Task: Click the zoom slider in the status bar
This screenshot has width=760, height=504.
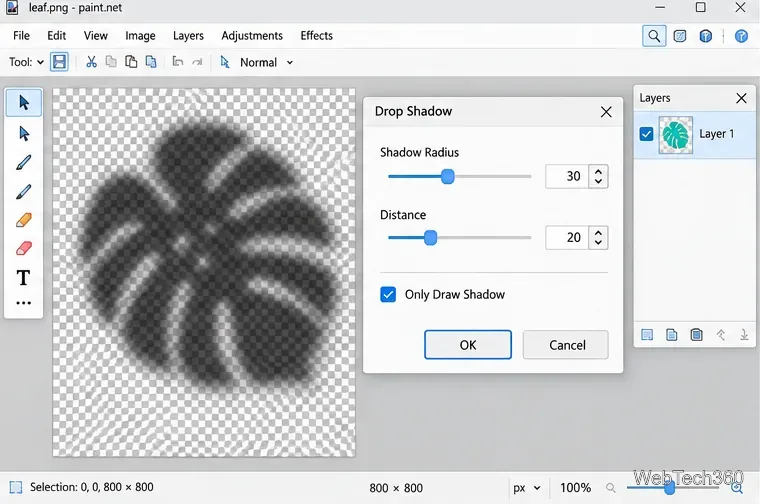Action: 669,488
